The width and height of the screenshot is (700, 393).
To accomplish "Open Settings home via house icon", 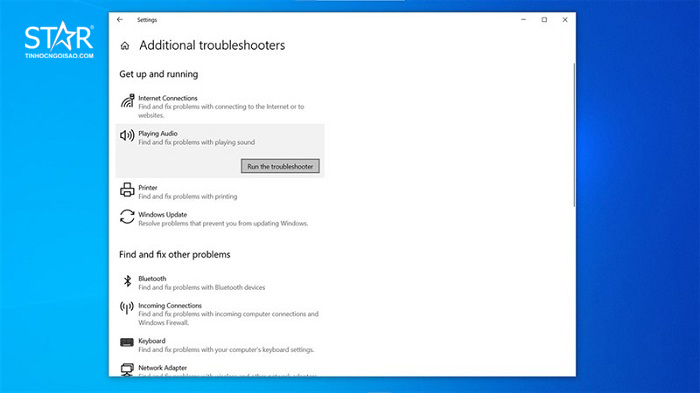I will [125, 46].
